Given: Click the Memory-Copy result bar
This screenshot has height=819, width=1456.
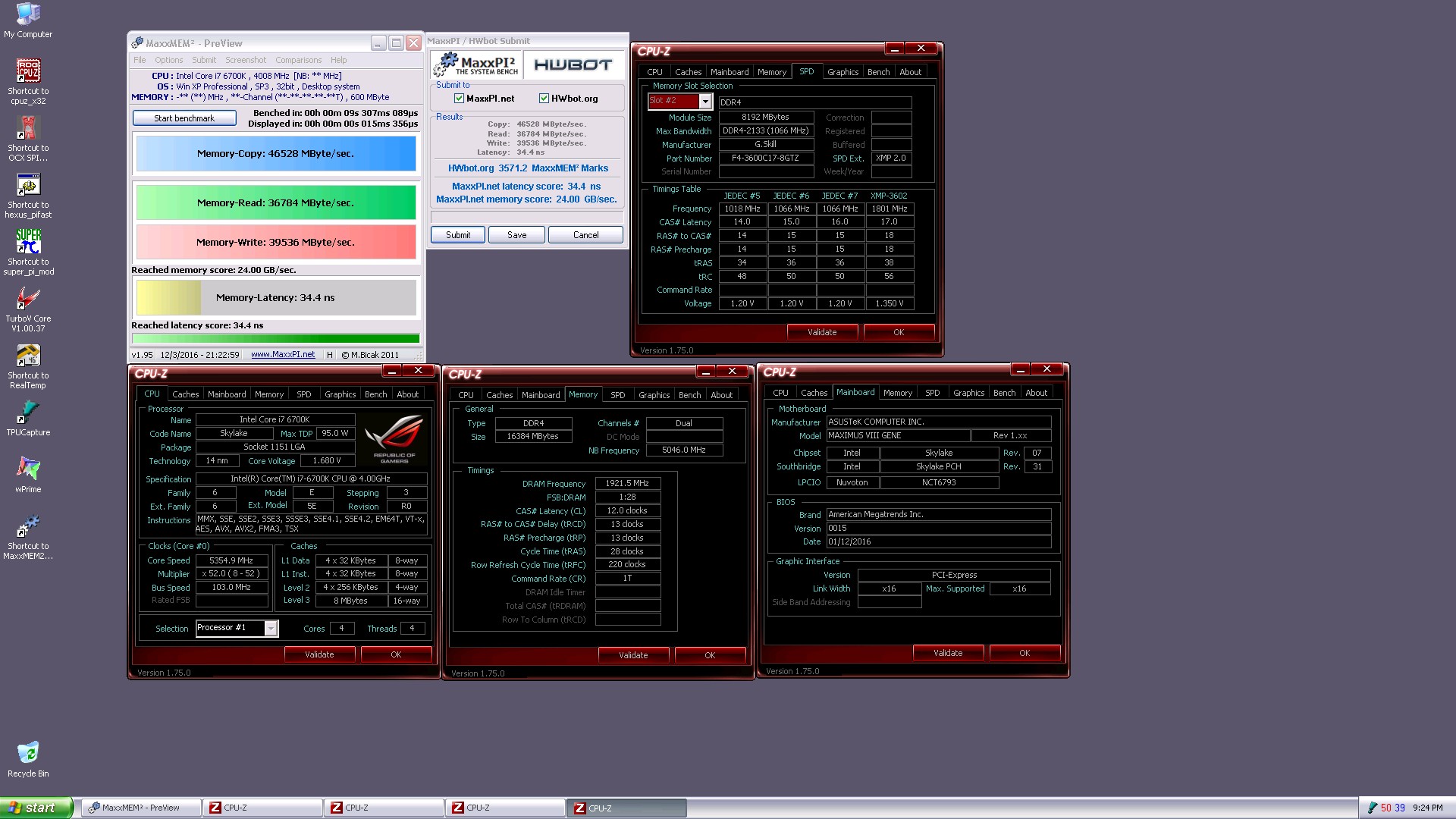Looking at the screenshot, I should click(276, 154).
